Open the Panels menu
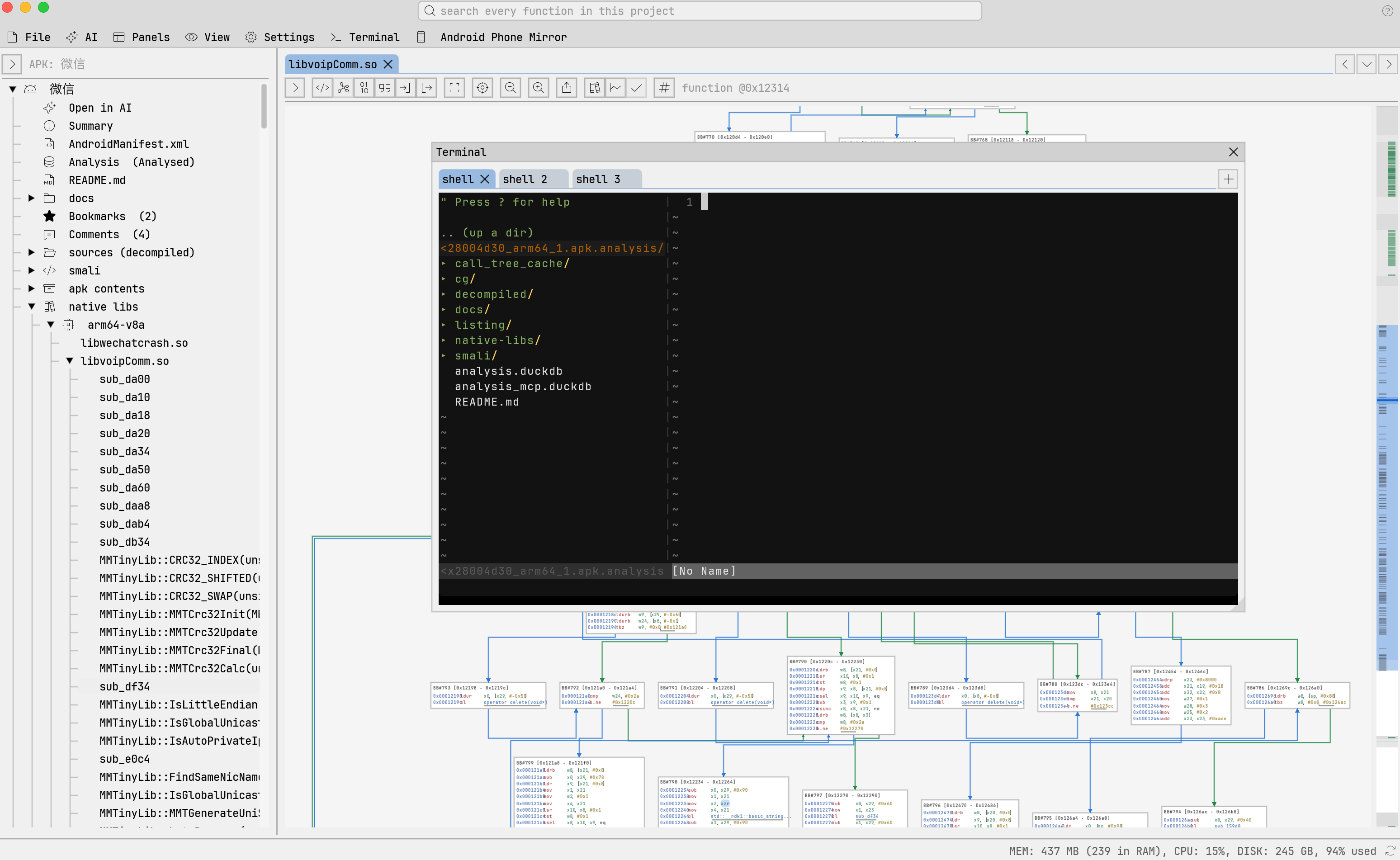Image resolution: width=1400 pixels, height=860 pixels. point(142,37)
